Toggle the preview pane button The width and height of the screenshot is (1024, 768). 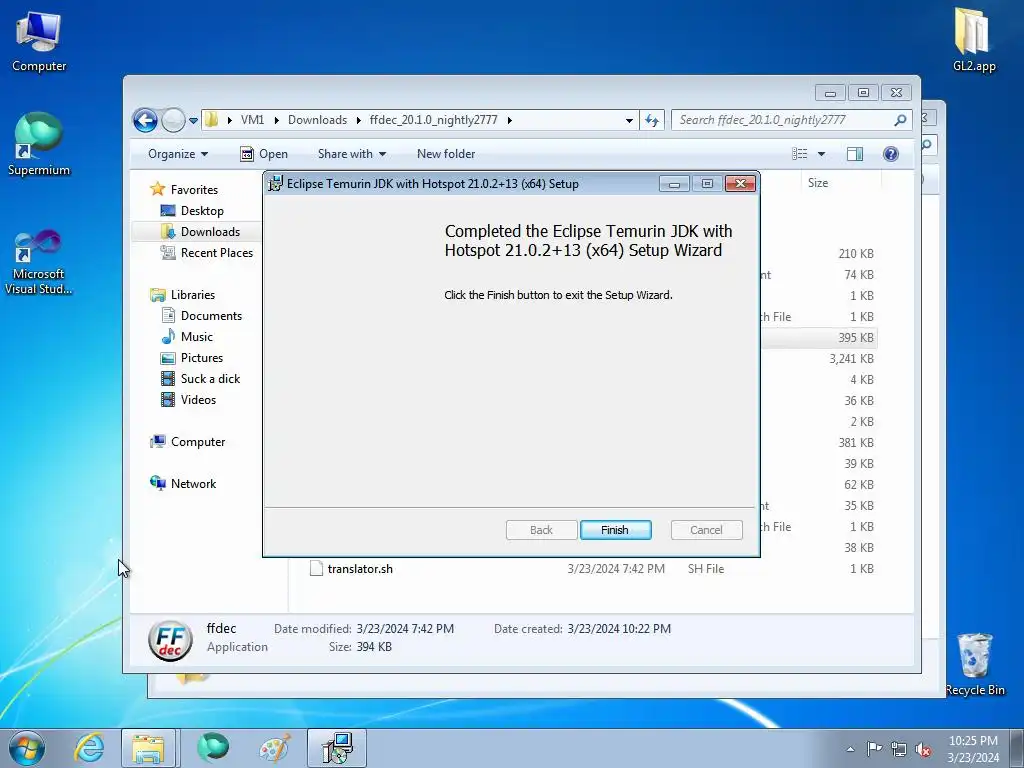point(855,154)
